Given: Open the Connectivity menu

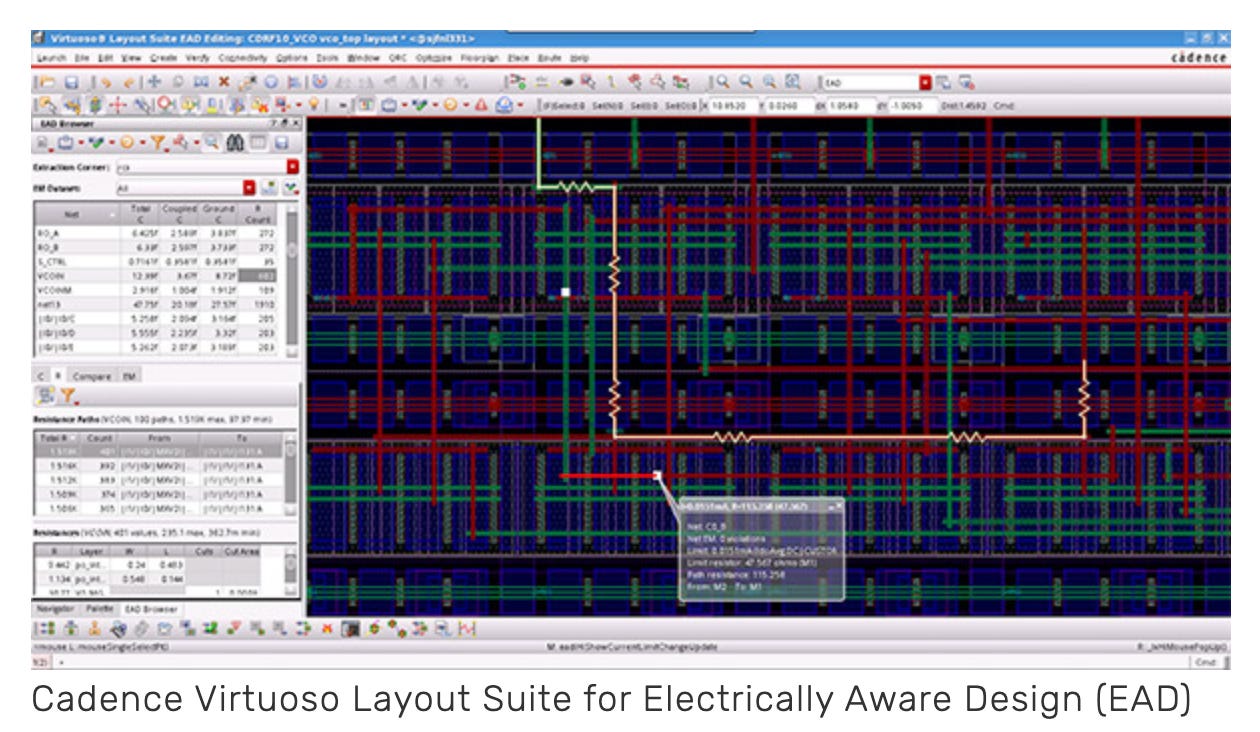Looking at the screenshot, I should (243, 58).
